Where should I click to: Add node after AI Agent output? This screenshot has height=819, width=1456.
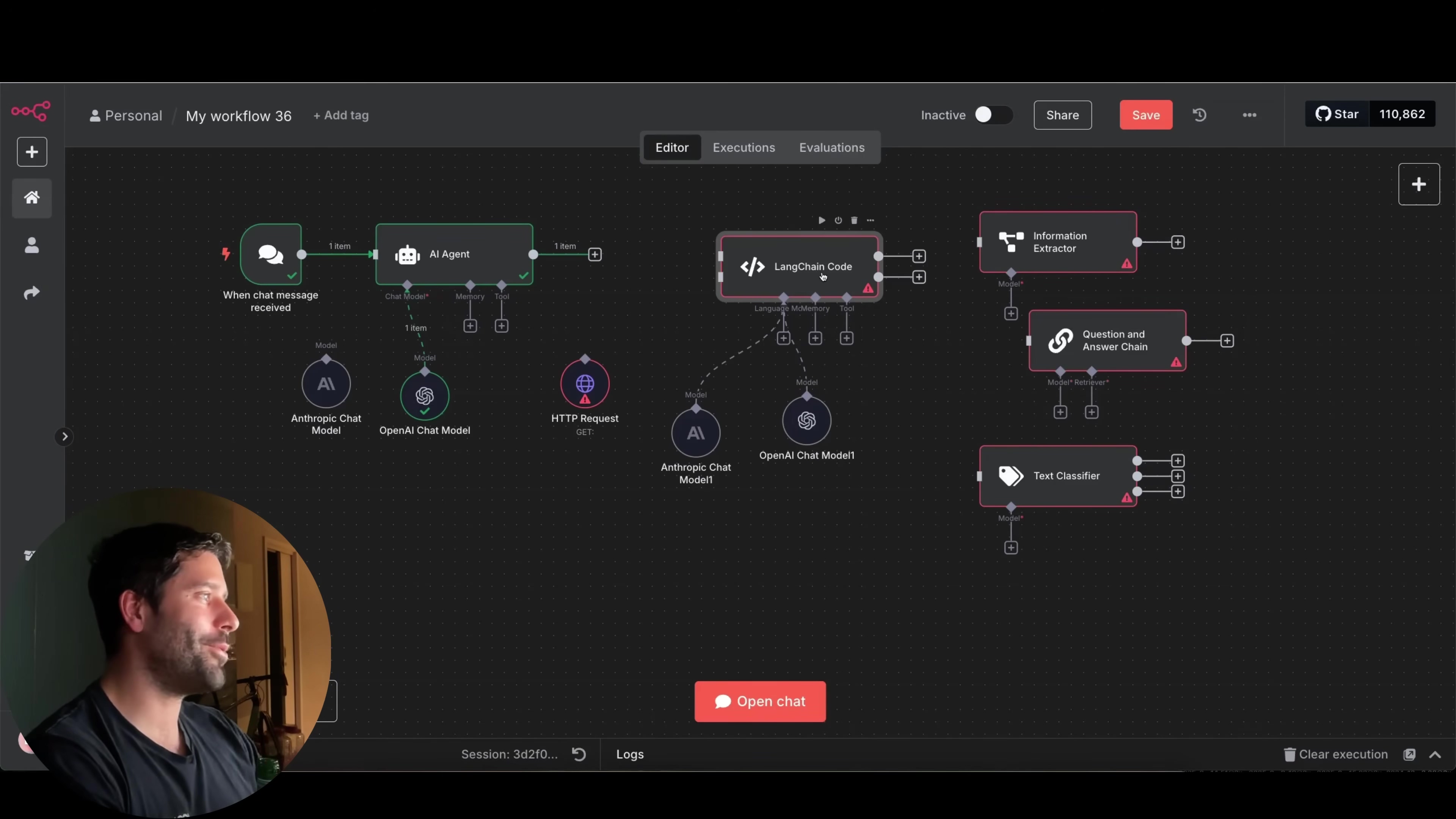point(595,254)
